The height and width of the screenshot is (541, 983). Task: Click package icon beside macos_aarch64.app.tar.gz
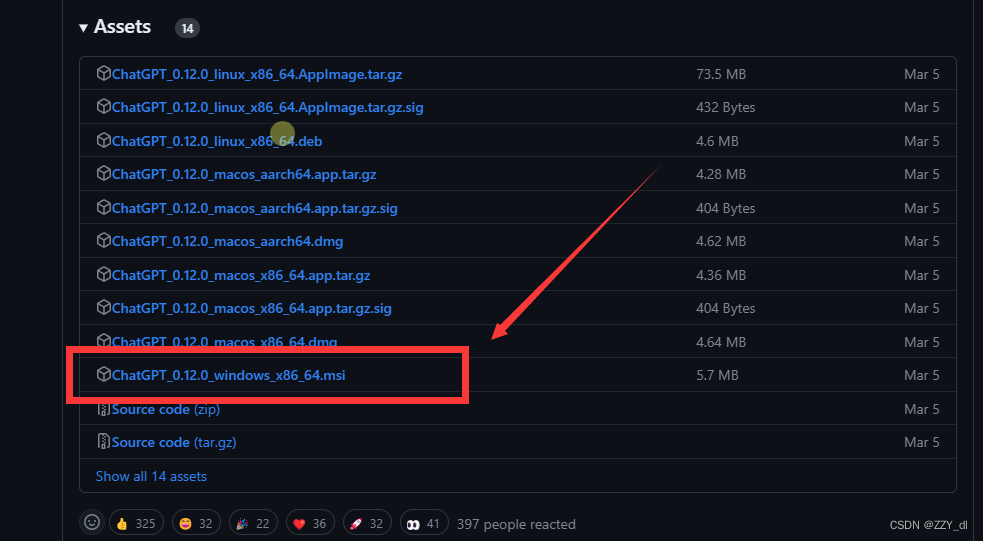click(x=103, y=174)
